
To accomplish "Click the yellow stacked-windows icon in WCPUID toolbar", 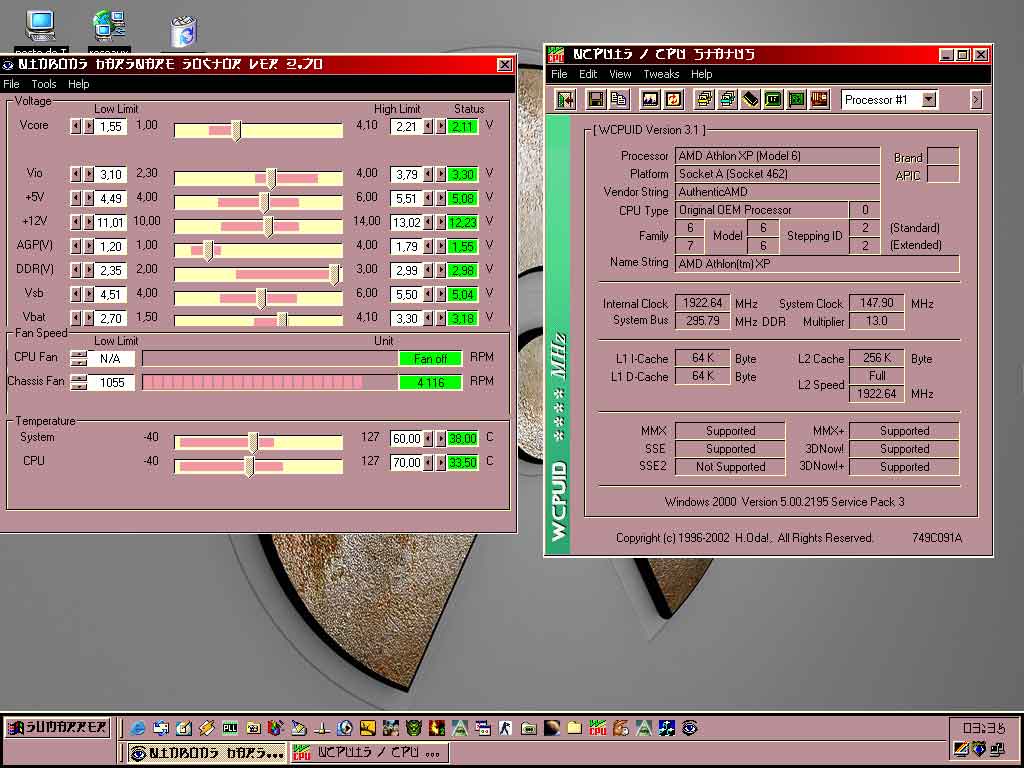I will 704,99.
